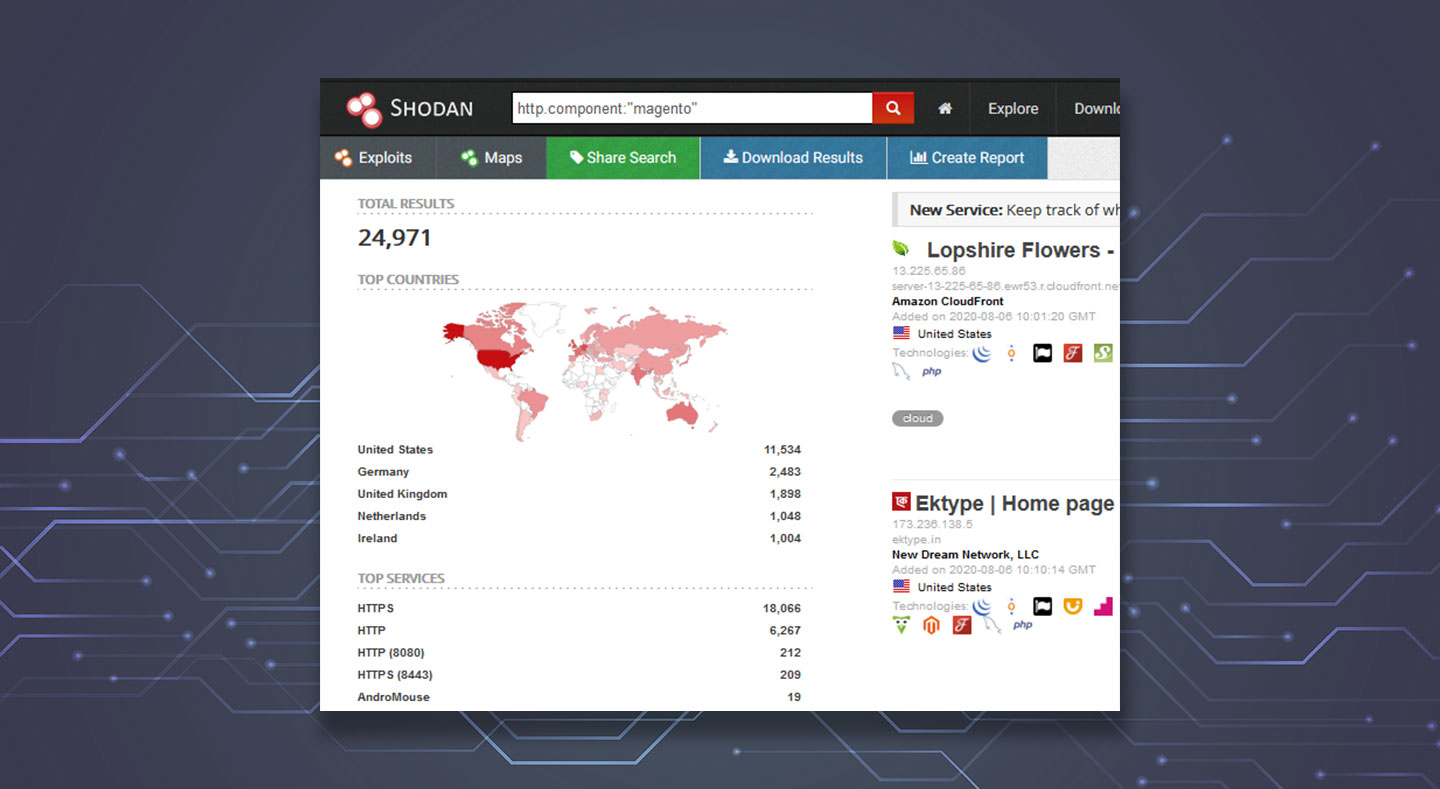Click the red Ektype favicon
The width and height of the screenshot is (1440, 789).
[901, 502]
